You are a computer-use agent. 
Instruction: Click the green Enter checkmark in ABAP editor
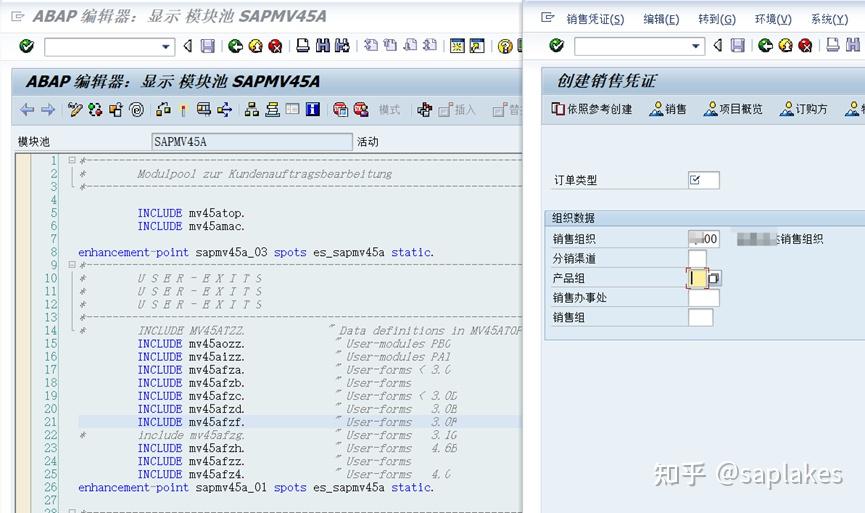[x=26, y=46]
